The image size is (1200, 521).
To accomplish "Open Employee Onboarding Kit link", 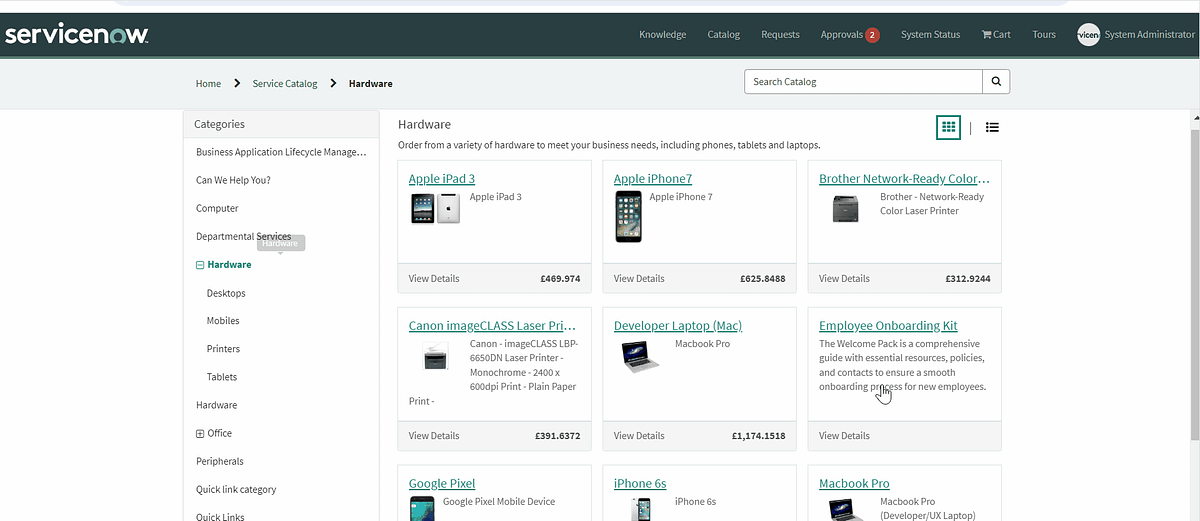I will pos(888,326).
